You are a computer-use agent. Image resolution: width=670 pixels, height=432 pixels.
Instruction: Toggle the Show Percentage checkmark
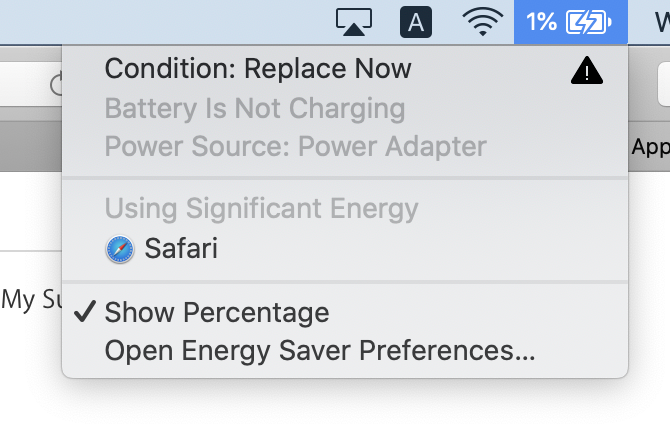pos(87,312)
